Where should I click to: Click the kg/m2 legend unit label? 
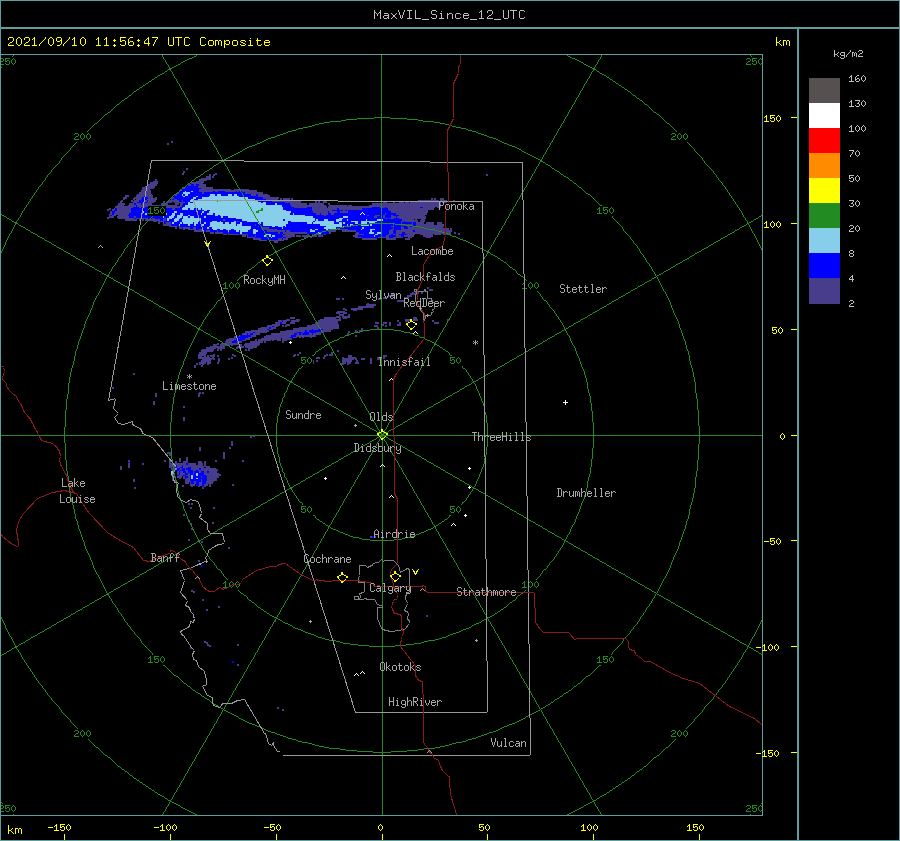[x=848, y=54]
